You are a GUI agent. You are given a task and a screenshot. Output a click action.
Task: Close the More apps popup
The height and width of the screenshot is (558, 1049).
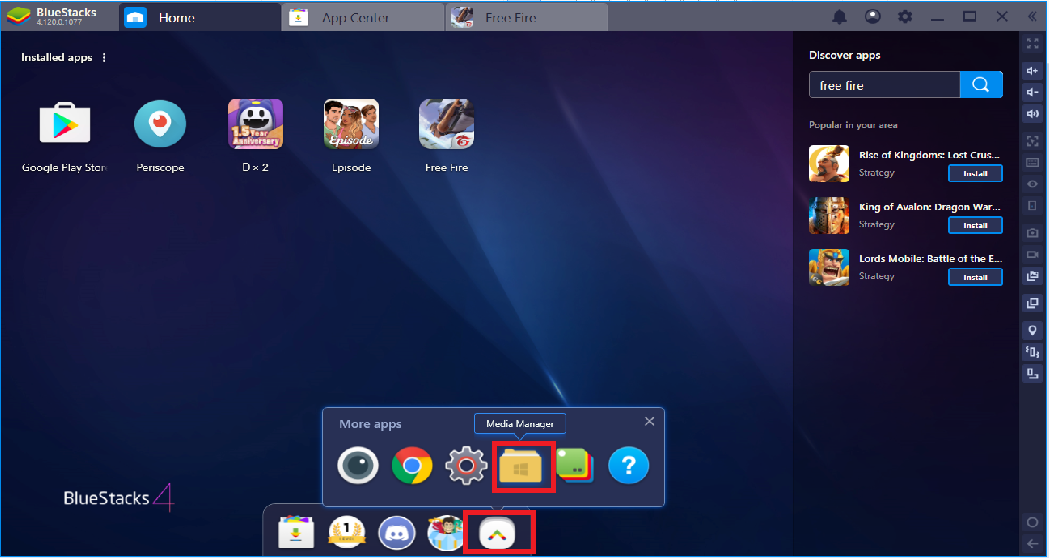click(x=649, y=422)
